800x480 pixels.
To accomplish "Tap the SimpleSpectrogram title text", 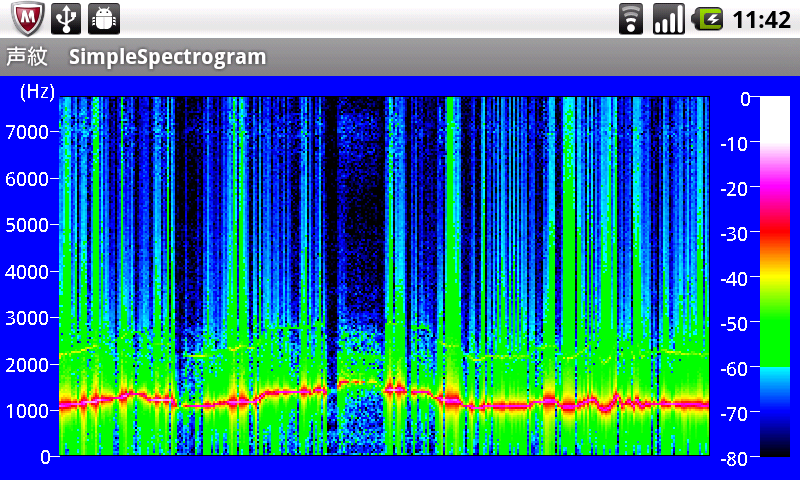I will tap(167, 57).
